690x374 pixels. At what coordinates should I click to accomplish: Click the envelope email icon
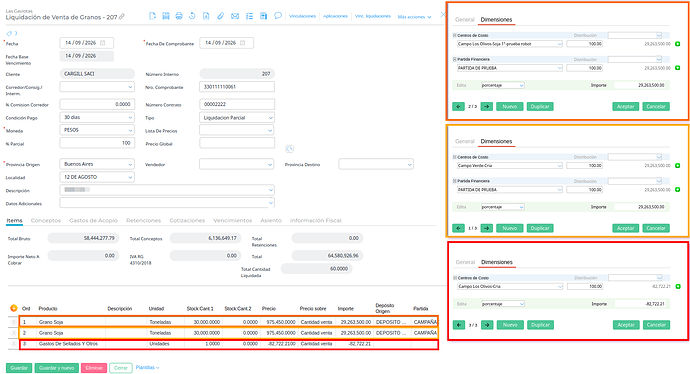point(235,16)
